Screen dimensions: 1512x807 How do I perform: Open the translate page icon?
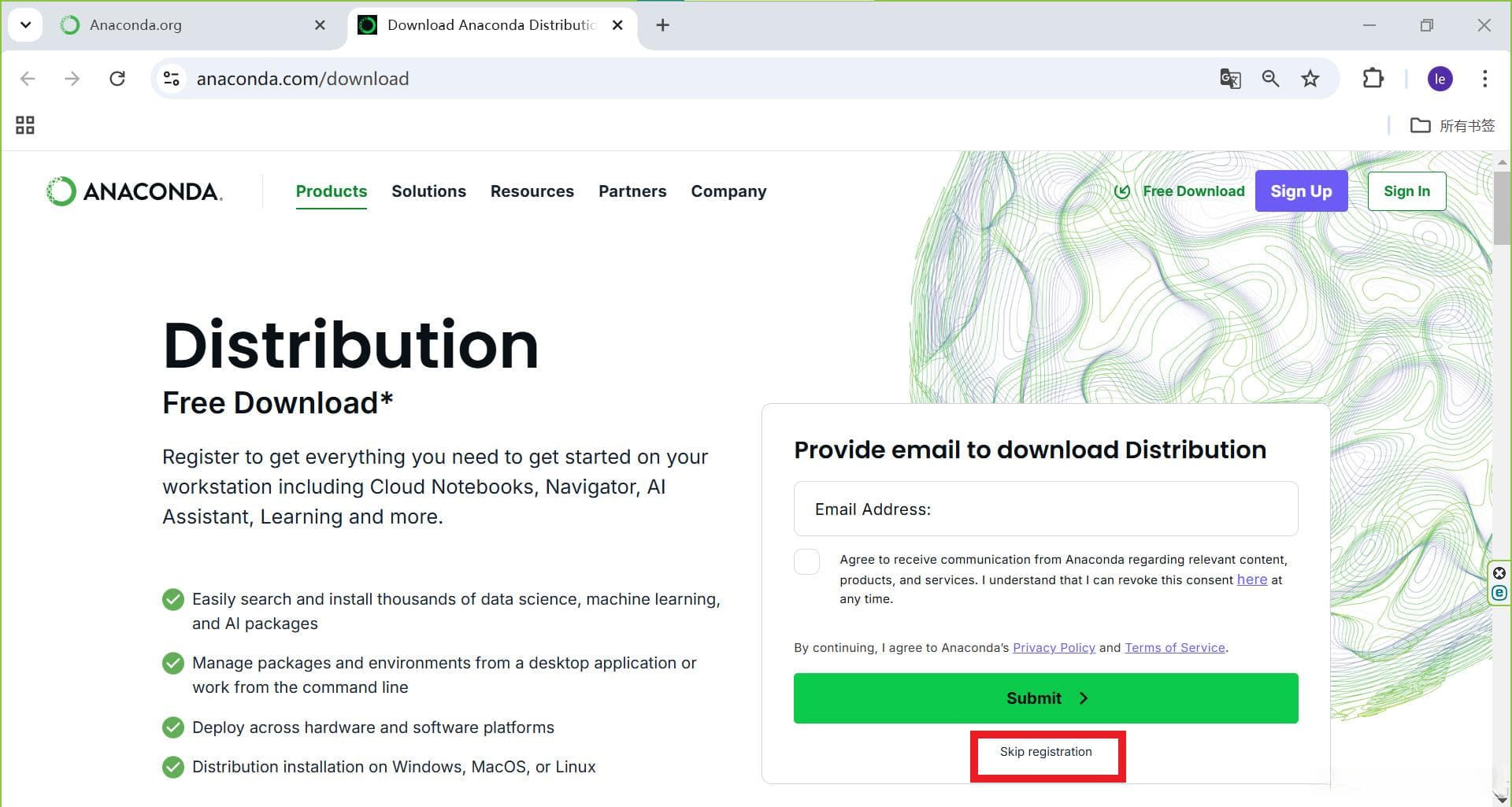pyautogui.click(x=1230, y=79)
